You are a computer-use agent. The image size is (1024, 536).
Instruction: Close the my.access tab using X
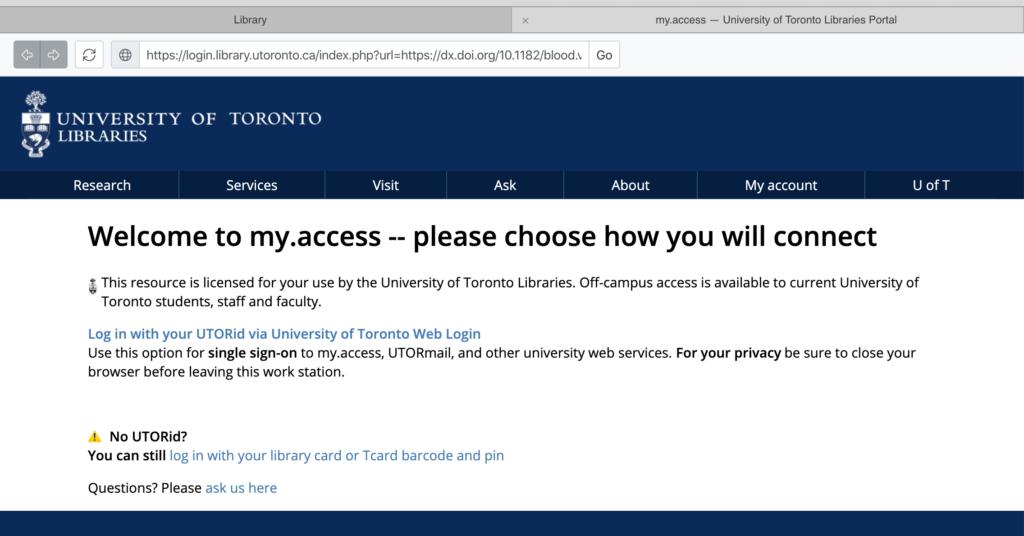coord(526,20)
